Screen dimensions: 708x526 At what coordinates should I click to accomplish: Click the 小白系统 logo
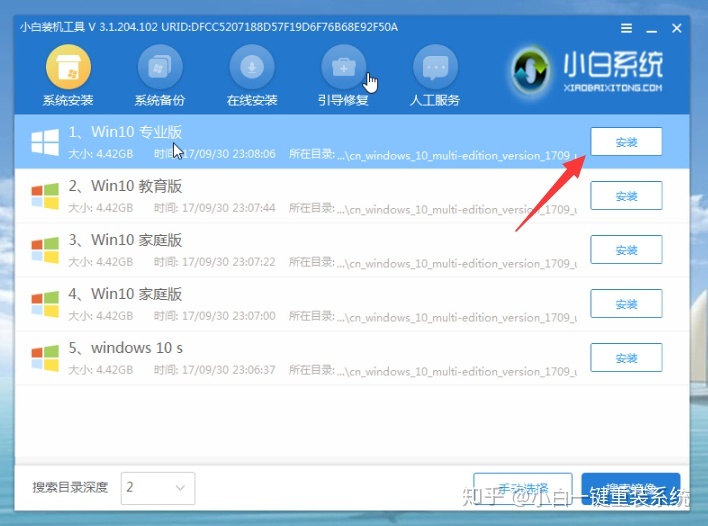click(x=587, y=70)
